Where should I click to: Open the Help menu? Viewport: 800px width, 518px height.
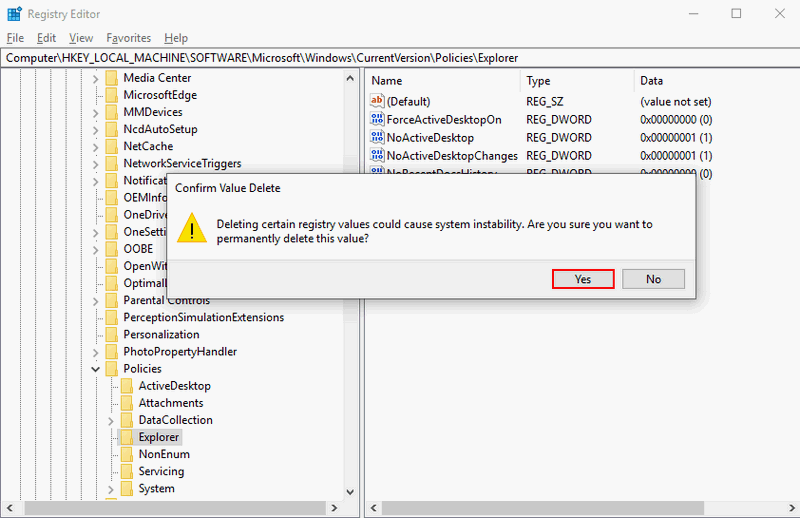(x=176, y=38)
